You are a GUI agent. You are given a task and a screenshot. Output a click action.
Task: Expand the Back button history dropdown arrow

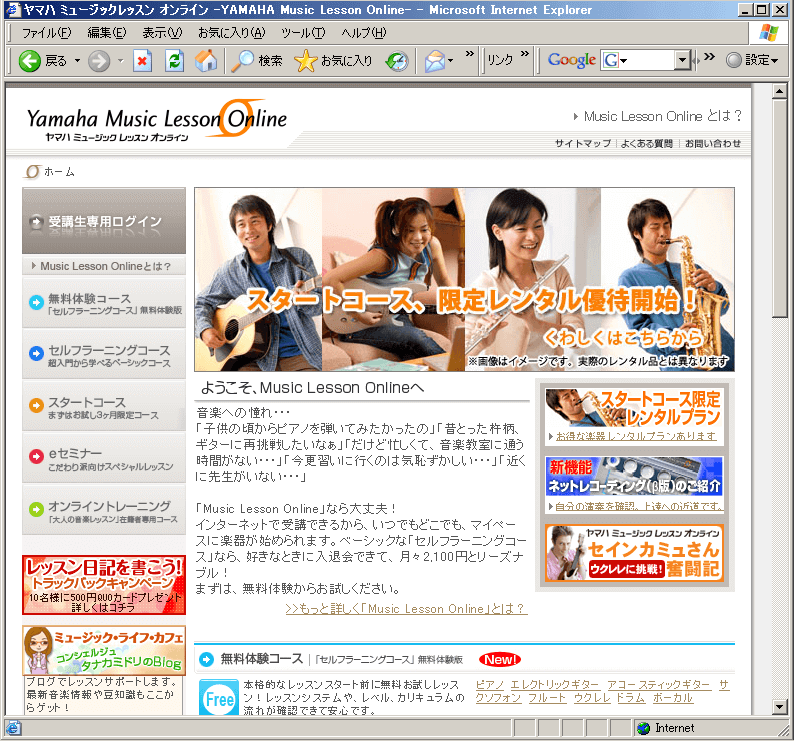coord(76,61)
